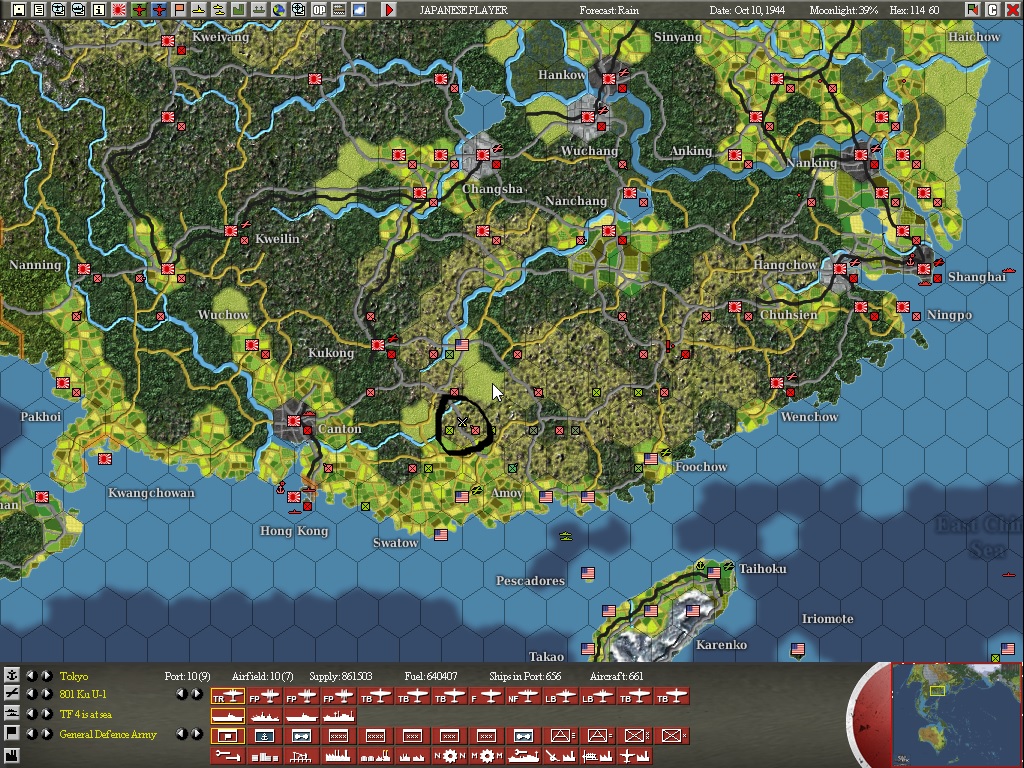This screenshot has width=1024, height=768.
Task: Open the save game disk icon
Action: [20, 10]
